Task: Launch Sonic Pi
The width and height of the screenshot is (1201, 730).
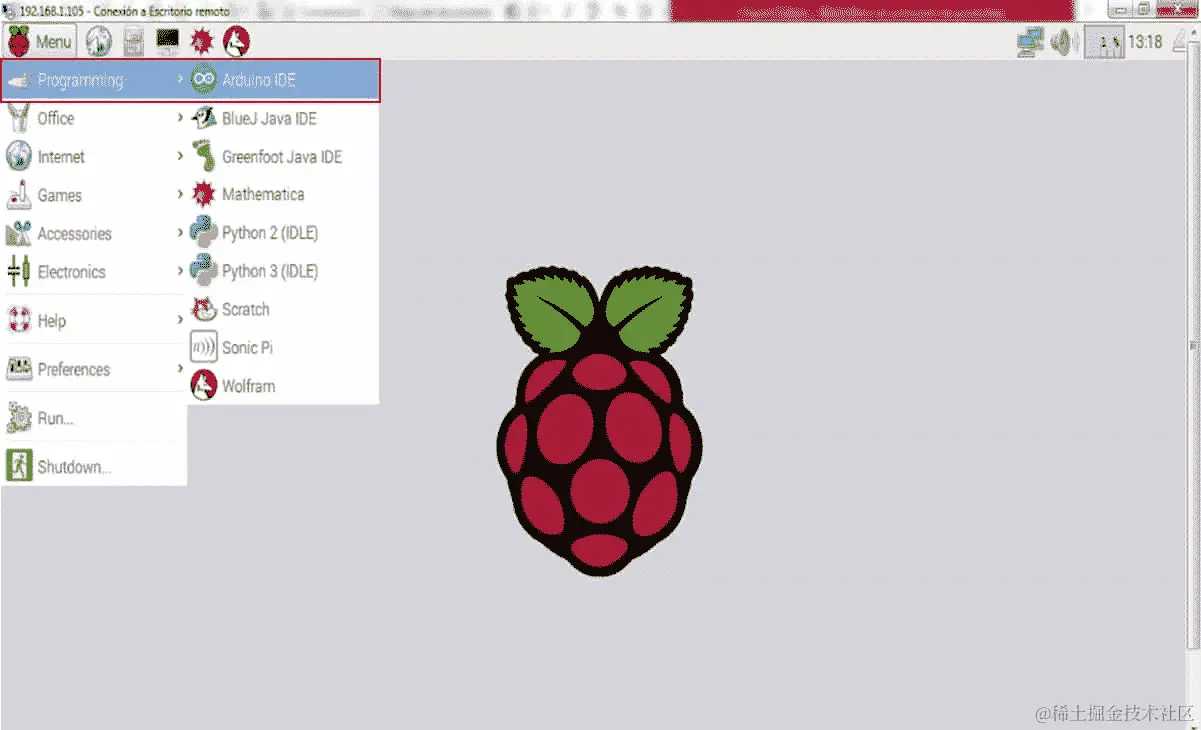Action: coord(283,347)
